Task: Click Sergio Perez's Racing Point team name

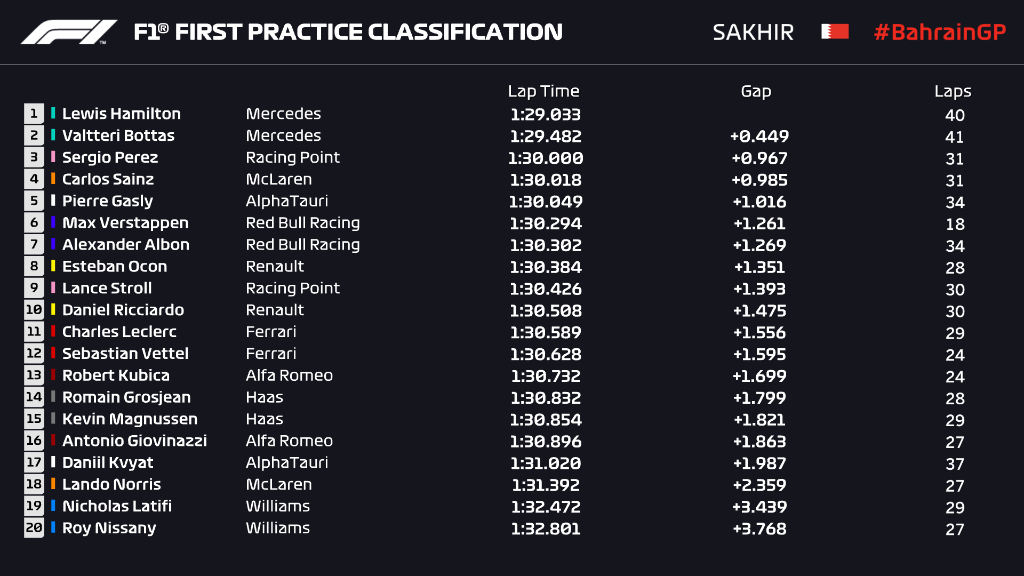Action: tap(292, 157)
